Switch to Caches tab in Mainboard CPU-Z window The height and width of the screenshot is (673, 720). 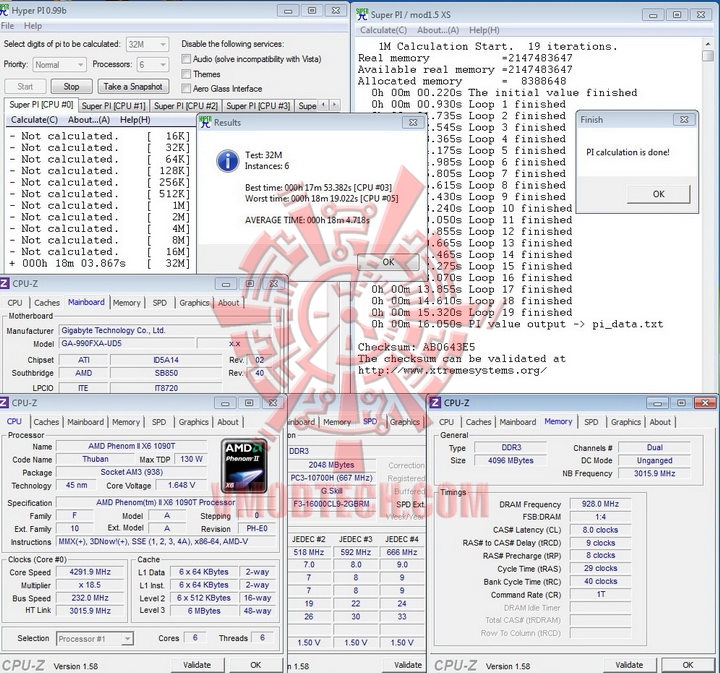click(47, 303)
